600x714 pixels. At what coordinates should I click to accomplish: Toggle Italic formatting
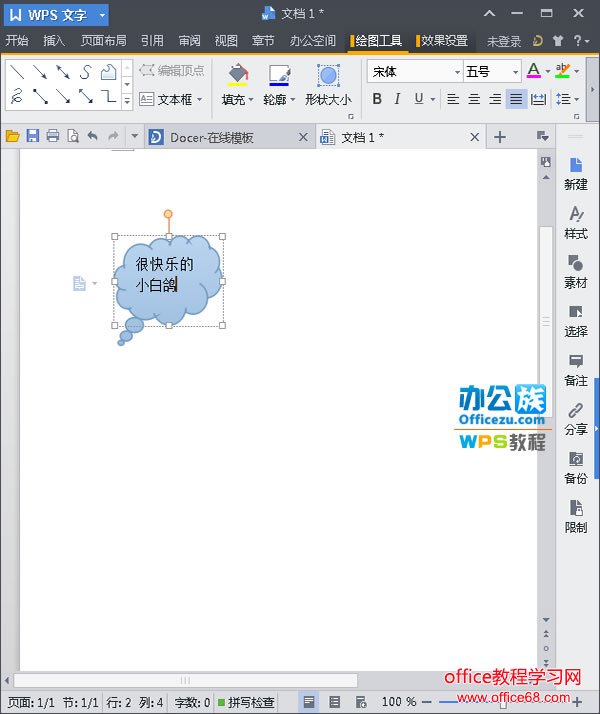click(397, 99)
